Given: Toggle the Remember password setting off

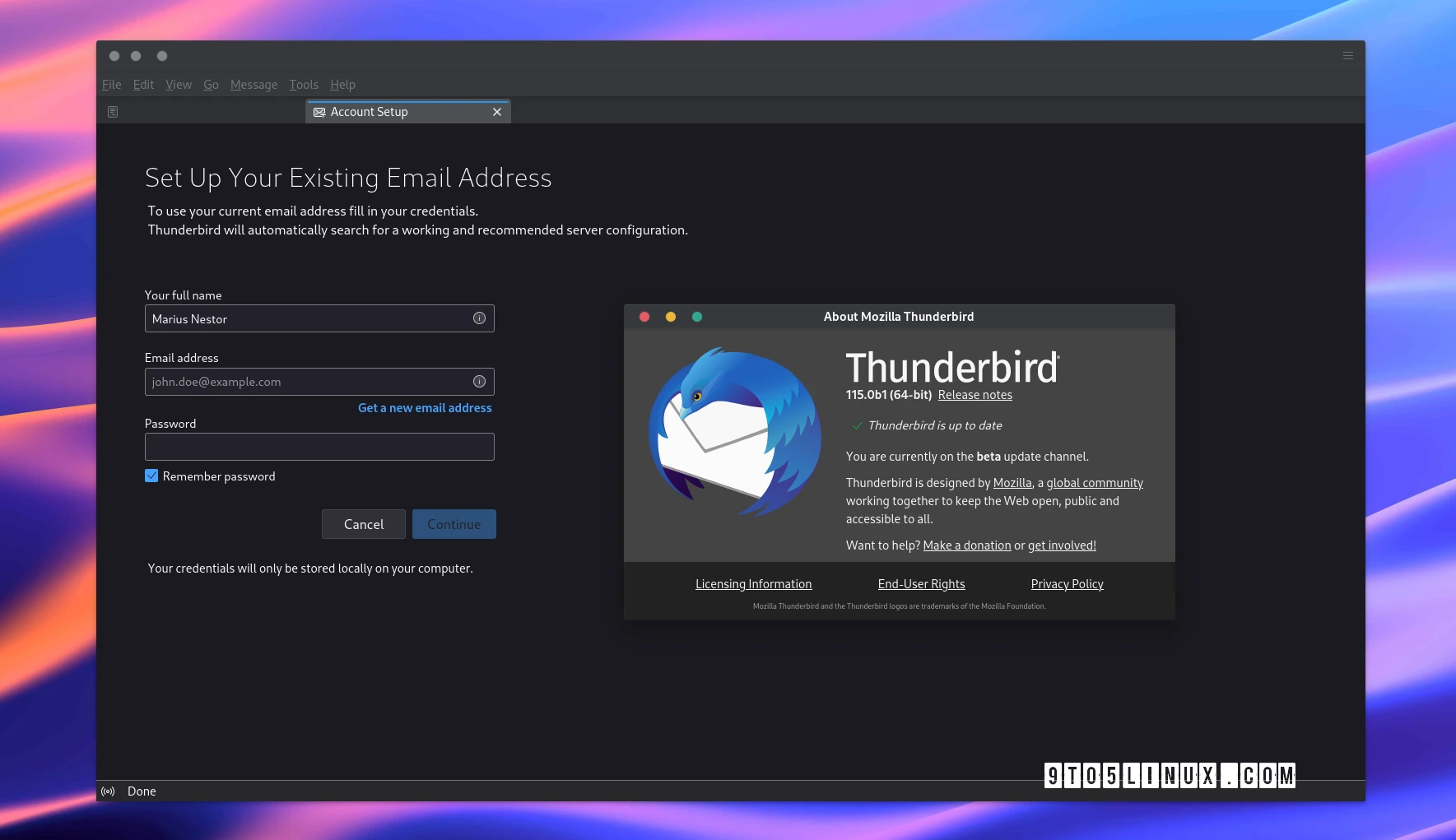Looking at the screenshot, I should [x=151, y=476].
